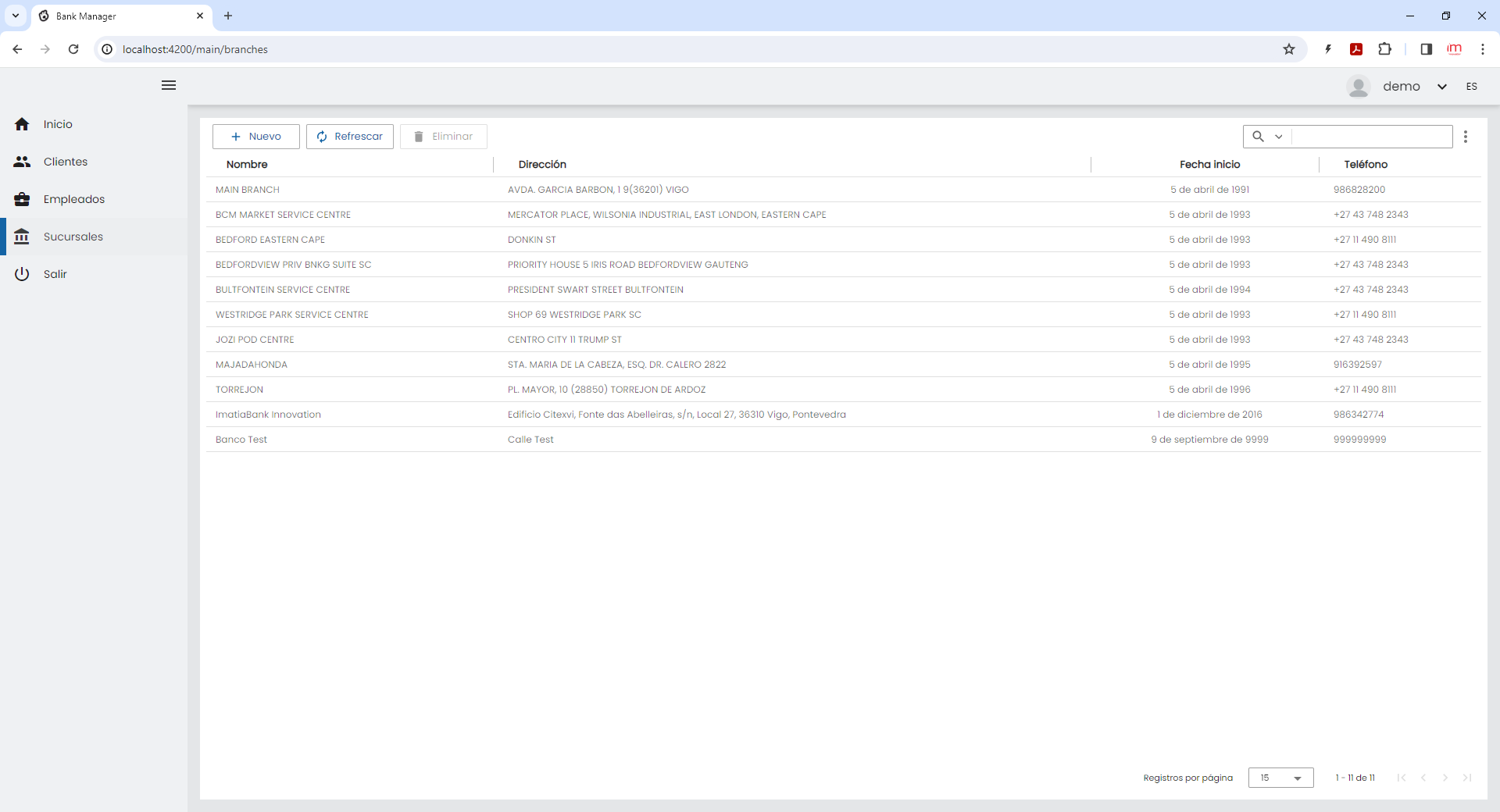Click the lightning bolt extension icon
Image resolution: width=1500 pixels, height=812 pixels.
[1328, 49]
